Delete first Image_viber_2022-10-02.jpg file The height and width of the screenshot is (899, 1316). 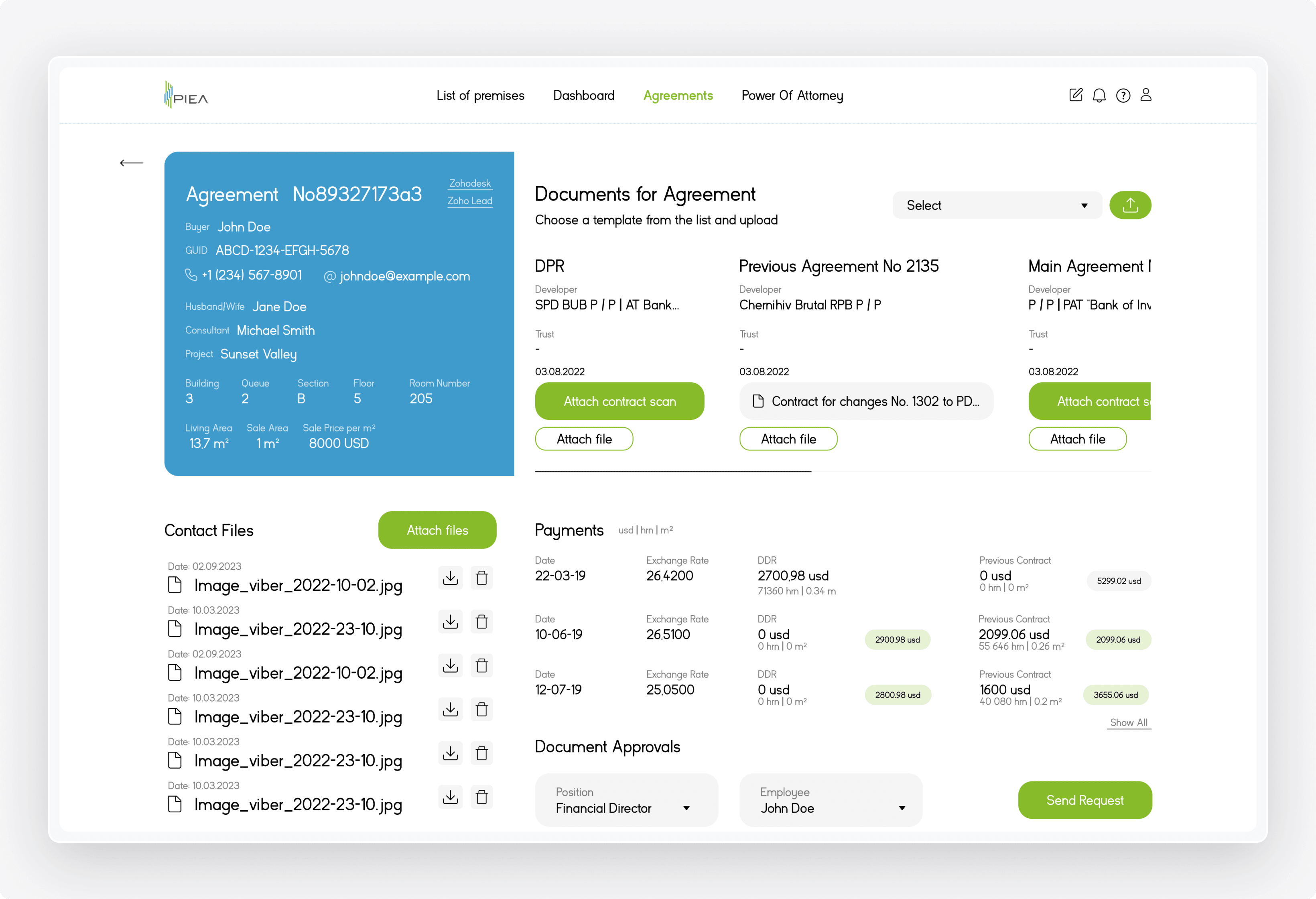point(481,578)
